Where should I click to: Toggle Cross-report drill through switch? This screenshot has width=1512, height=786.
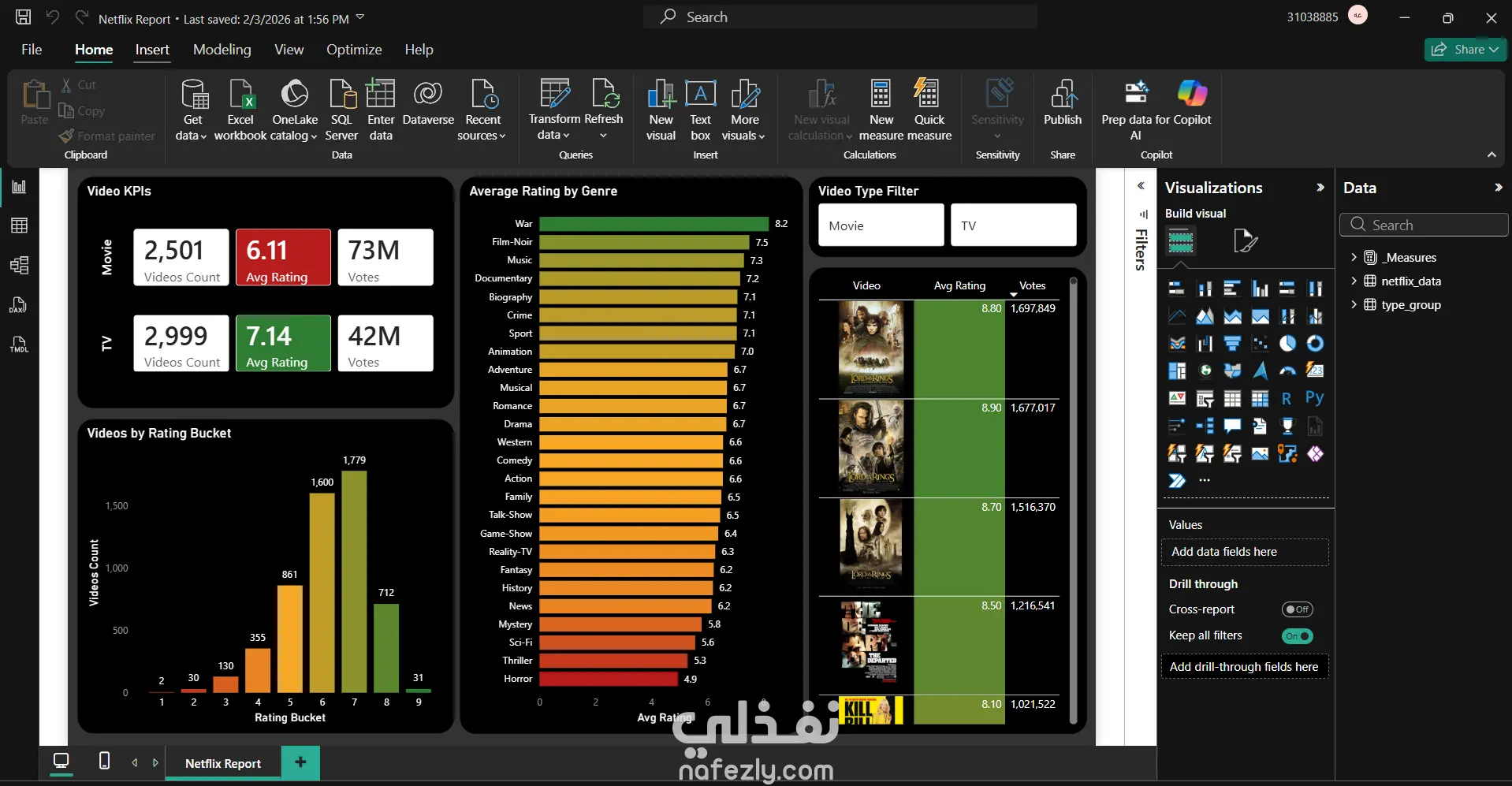(x=1297, y=609)
